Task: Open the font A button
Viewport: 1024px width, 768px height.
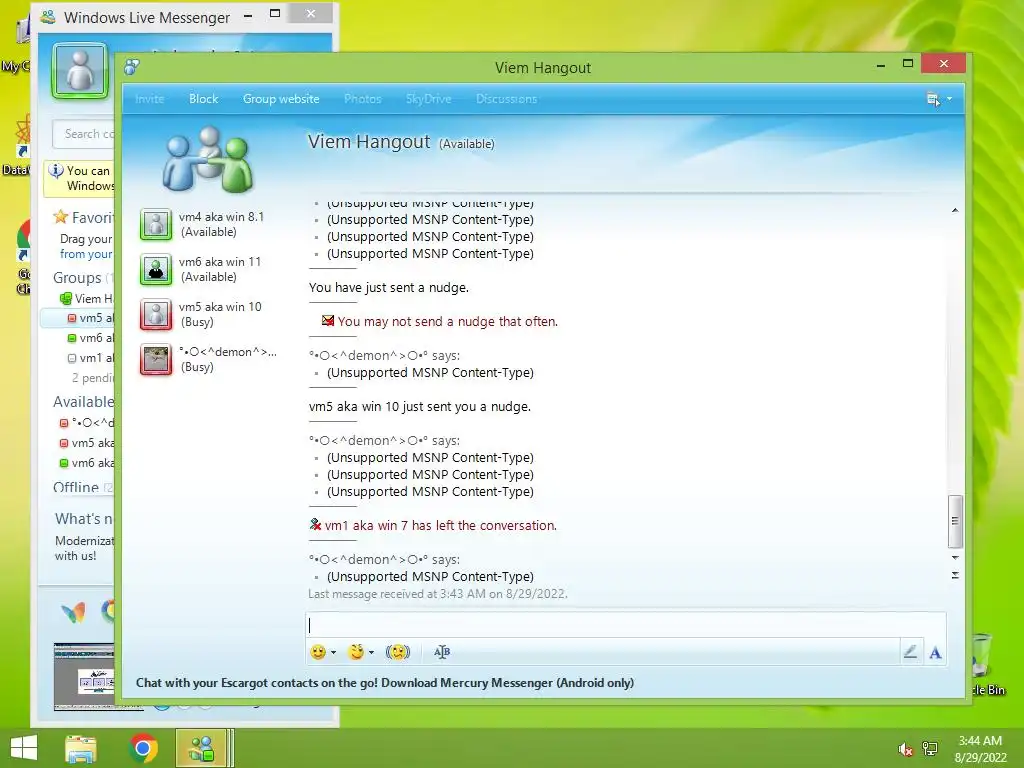Action: [935, 652]
